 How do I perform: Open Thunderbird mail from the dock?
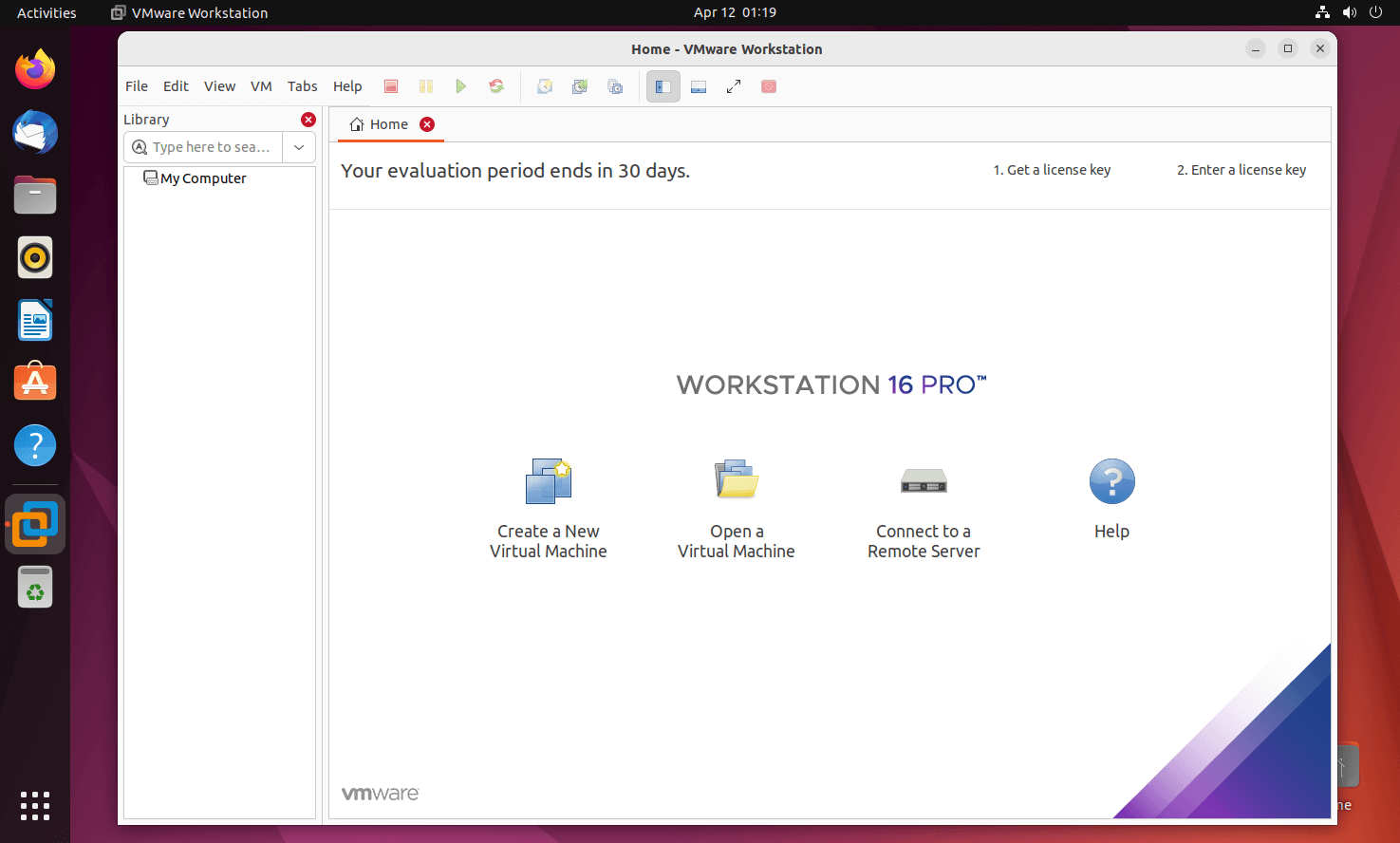pos(35,132)
